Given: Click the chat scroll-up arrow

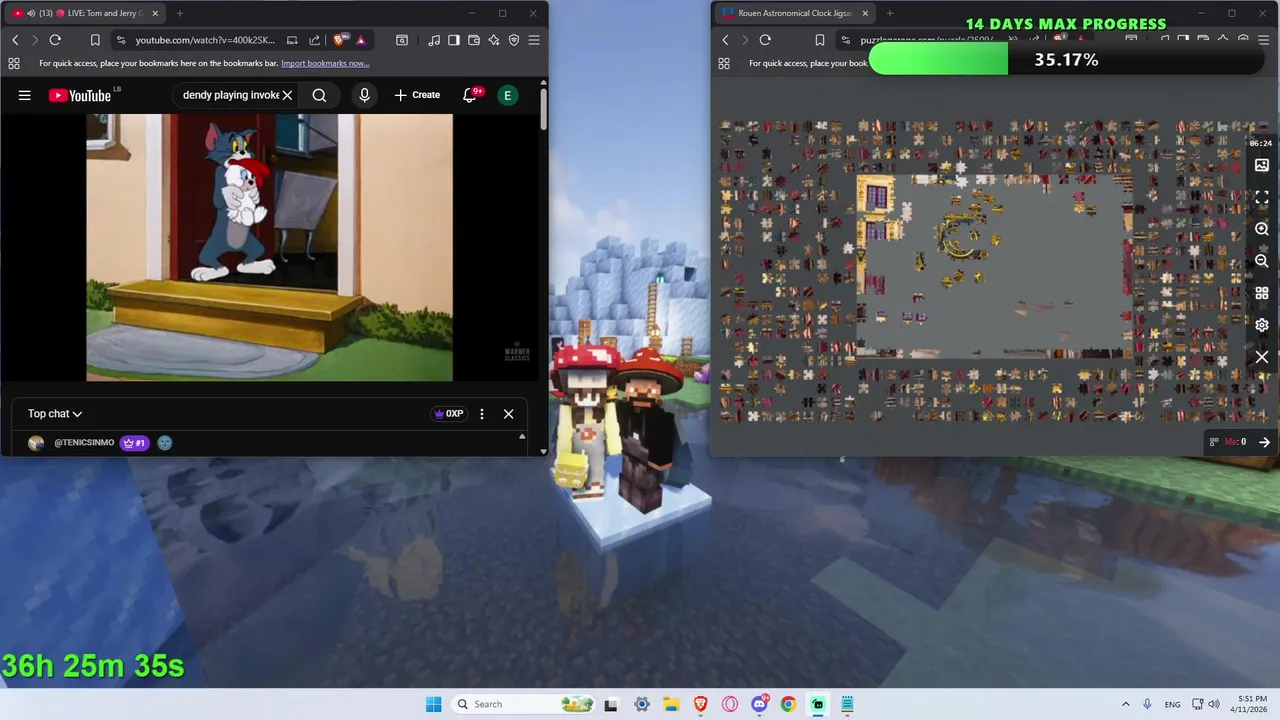Looking at the screenshot, I should tap(521, 437).
